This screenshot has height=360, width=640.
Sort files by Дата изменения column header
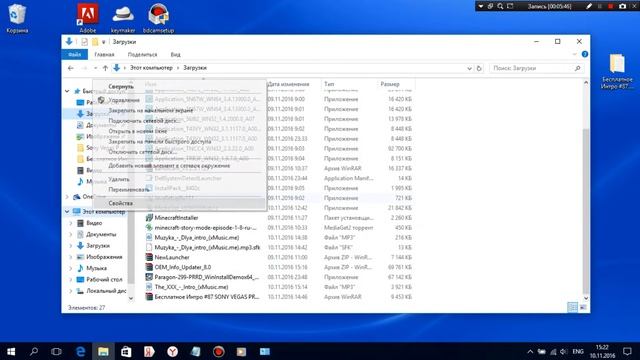pos(294,84)
